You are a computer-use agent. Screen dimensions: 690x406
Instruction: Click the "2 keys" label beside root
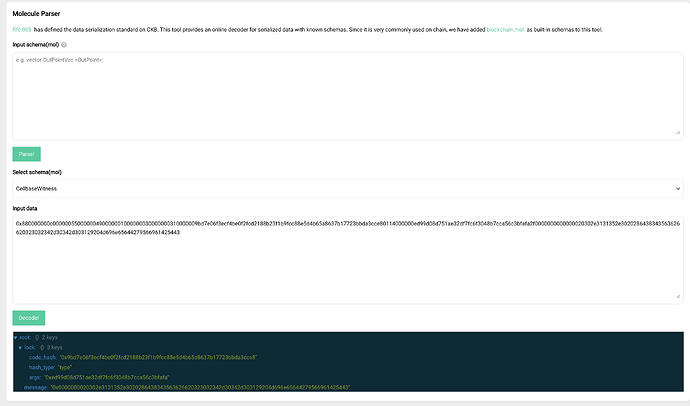[x=49, y=337]
